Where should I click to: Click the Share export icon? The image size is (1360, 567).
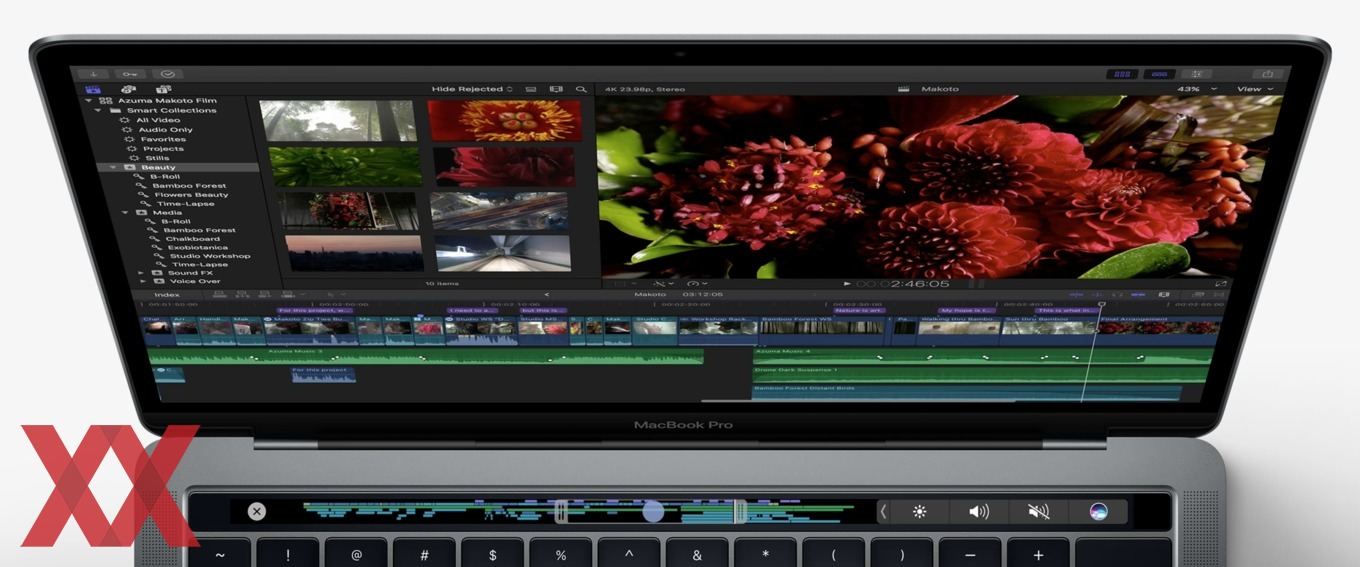coord(1268,74)
